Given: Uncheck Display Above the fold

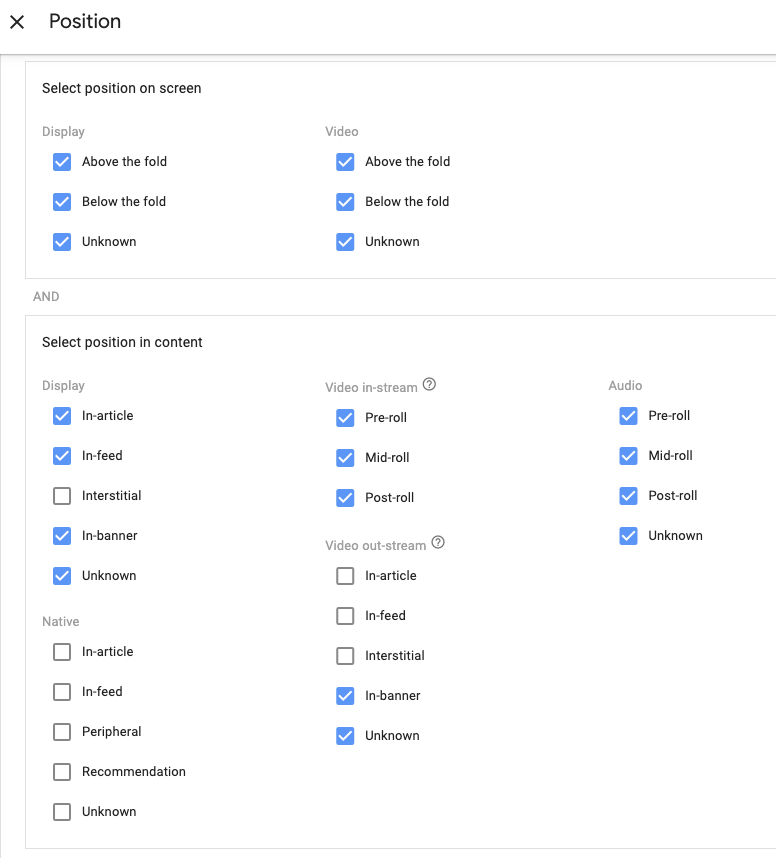Looking at the screenshot, I should point(62,161).
